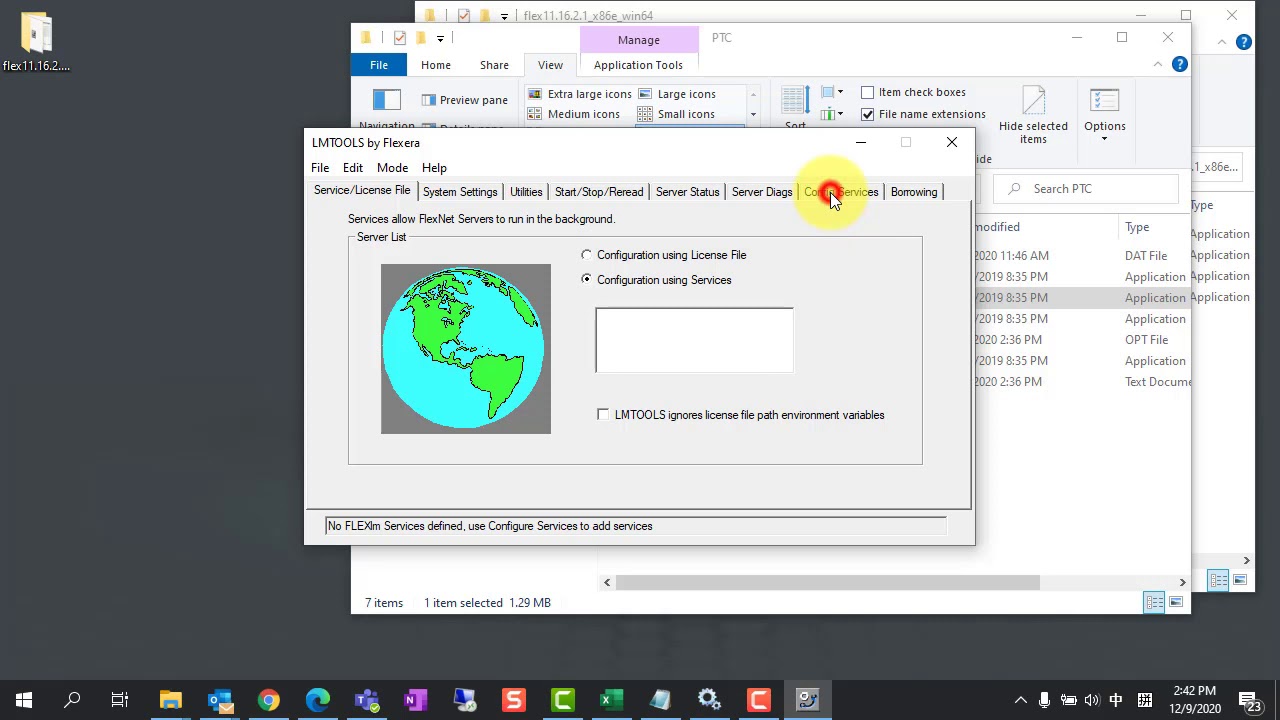Open OneNote from the taskbar

pos(415,700)
